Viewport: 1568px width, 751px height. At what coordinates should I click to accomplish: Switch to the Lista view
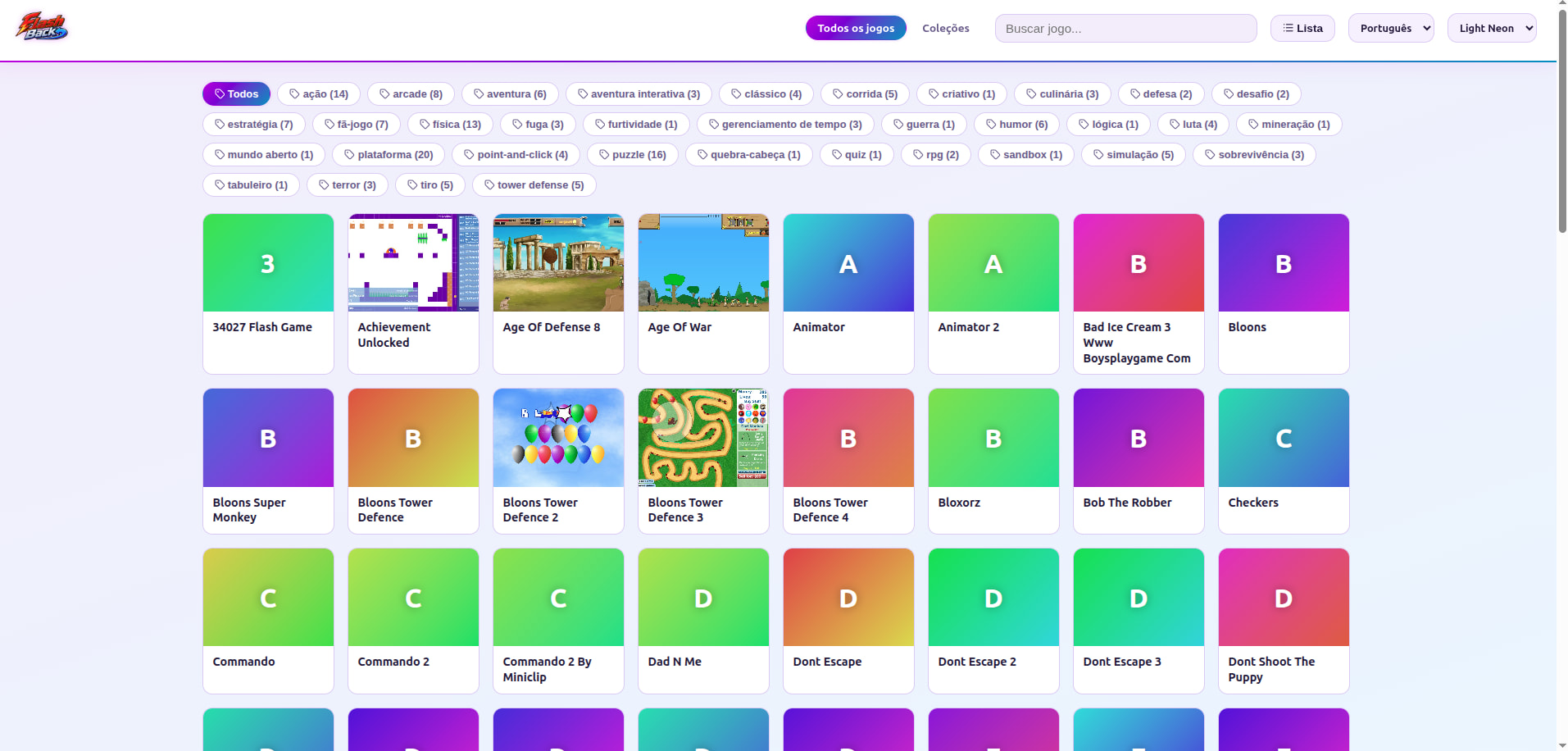pyautogui.click(x=1302, y=28)
